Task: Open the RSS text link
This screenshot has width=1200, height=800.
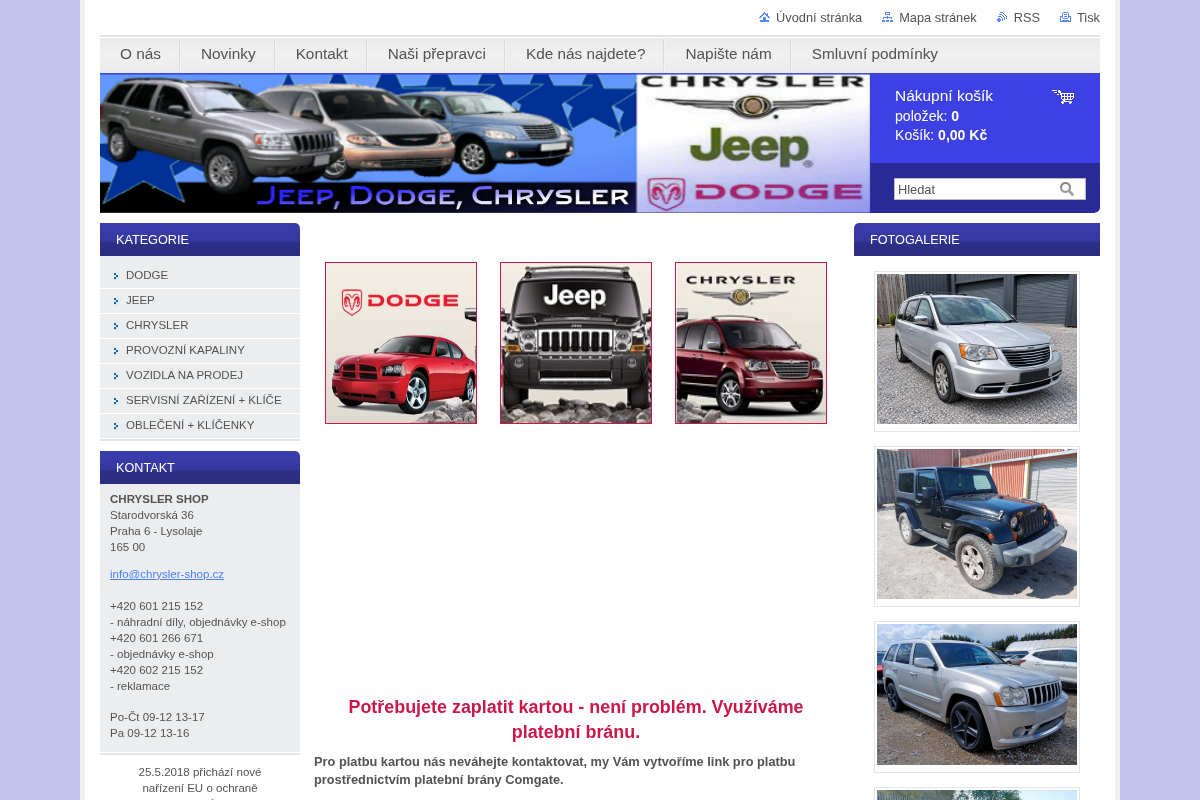Action: pyautogui.click(x=1027, y=17)
